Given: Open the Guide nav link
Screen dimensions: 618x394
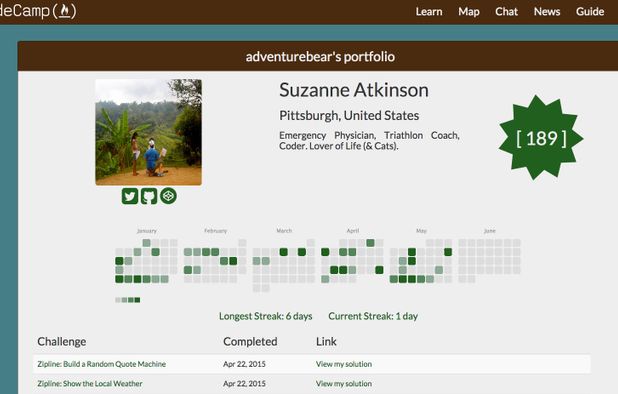Looking at the screenshot, I should pyautogui.click(x=590, y=12).
